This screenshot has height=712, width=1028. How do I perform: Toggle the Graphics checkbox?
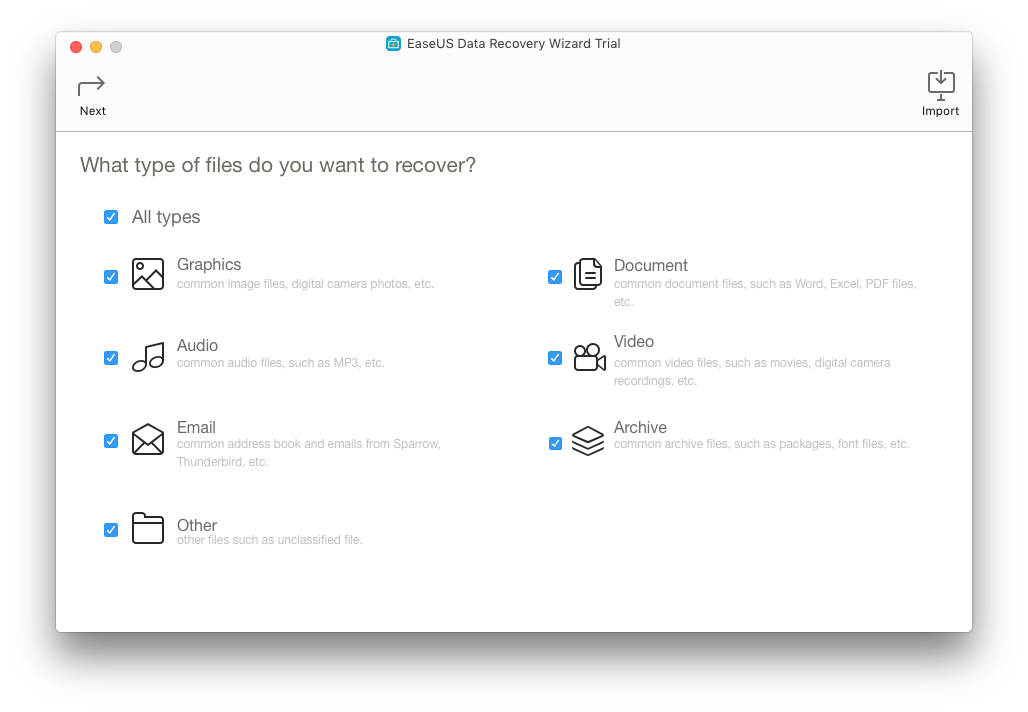111,277
